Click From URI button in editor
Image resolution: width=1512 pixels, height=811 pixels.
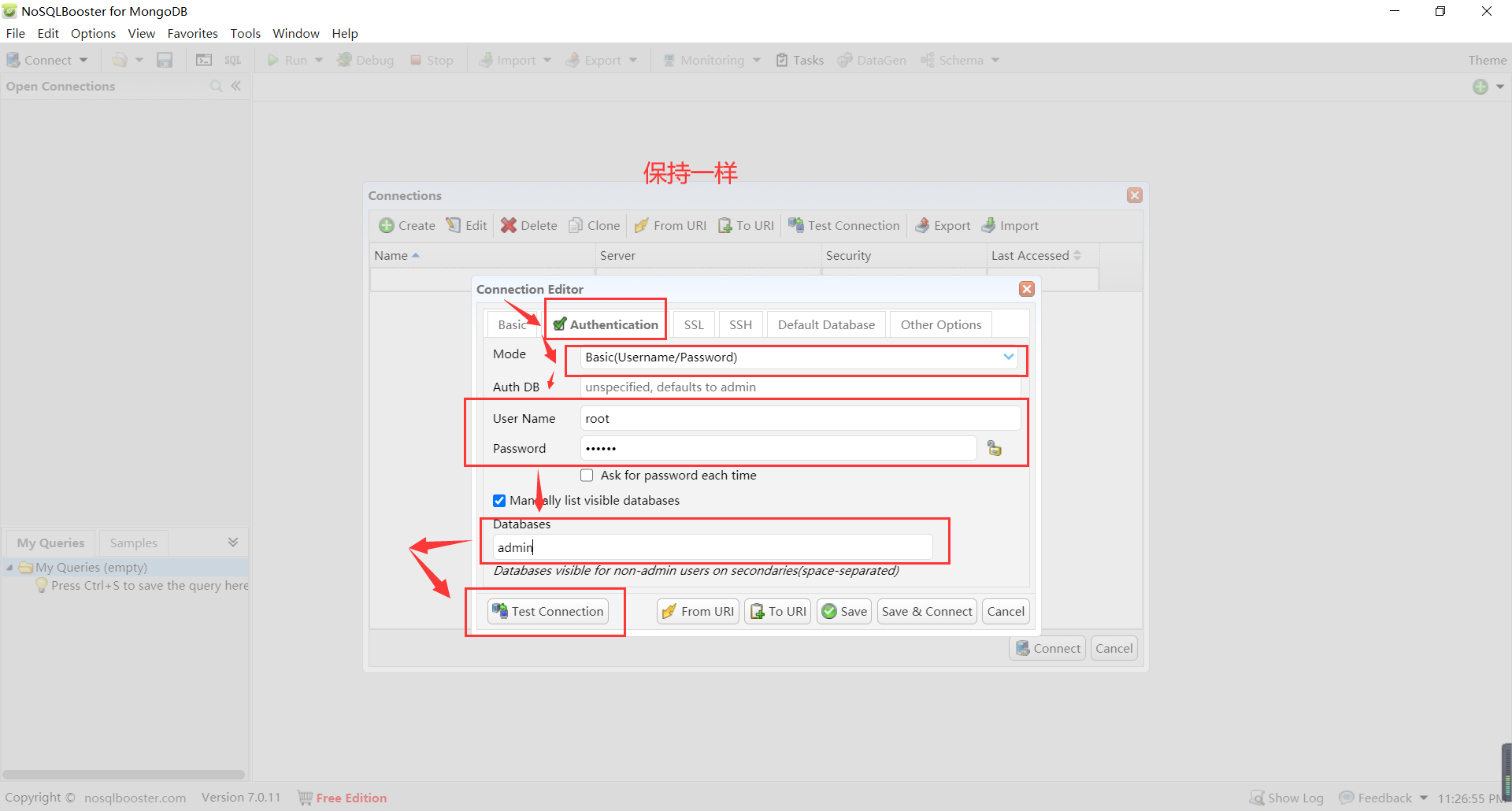coord(699,611)
